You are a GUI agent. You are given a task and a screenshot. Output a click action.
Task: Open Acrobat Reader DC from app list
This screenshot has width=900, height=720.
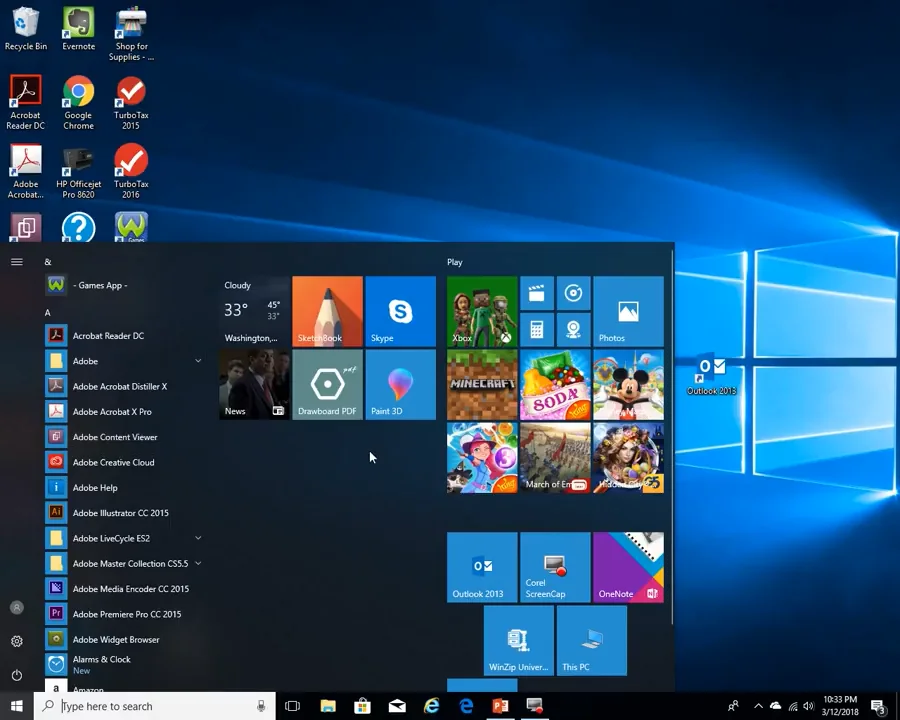click(125, 336)
